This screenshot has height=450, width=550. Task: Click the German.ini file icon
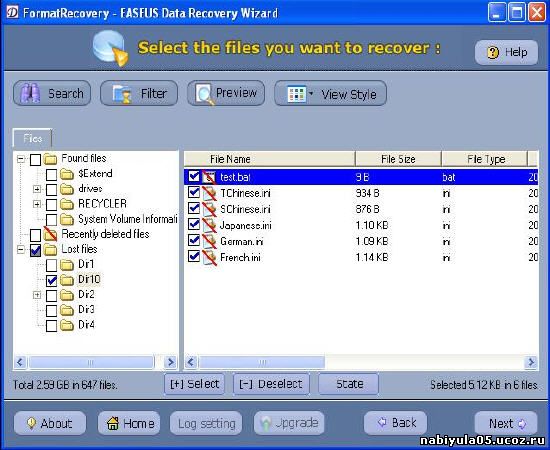click(x=209, y=241)
